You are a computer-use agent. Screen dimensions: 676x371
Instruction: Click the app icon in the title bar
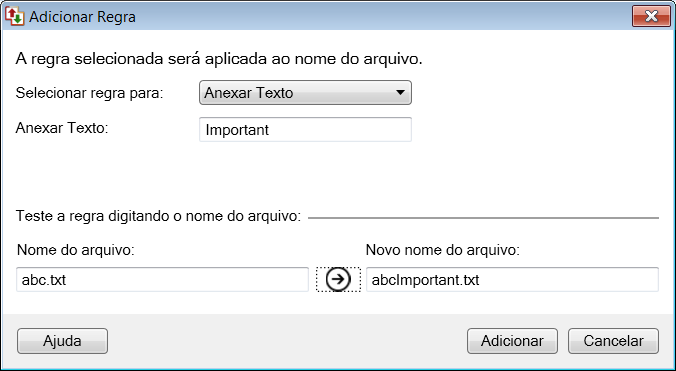point(14,16)
